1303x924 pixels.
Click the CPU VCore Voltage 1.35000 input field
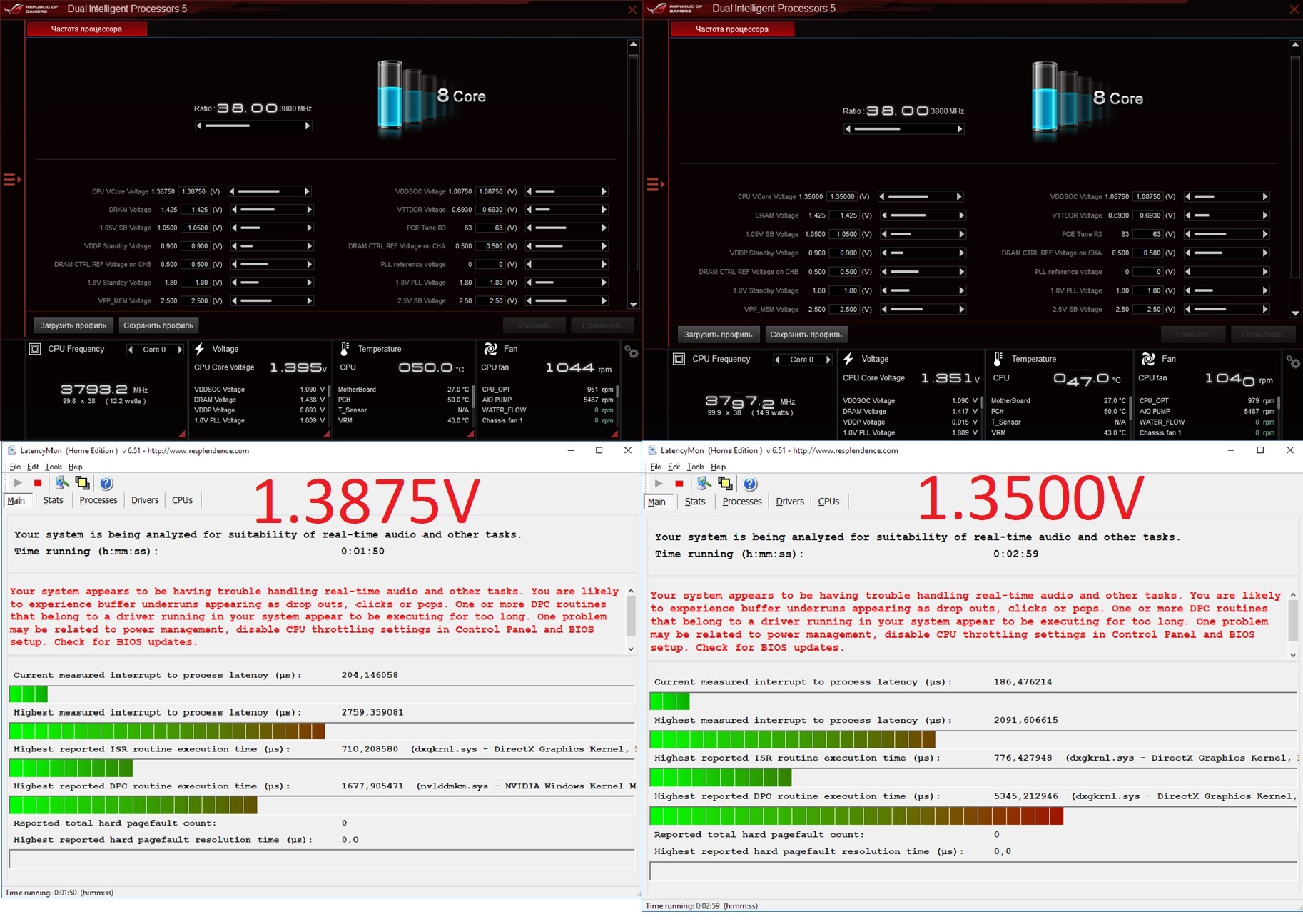842,197
